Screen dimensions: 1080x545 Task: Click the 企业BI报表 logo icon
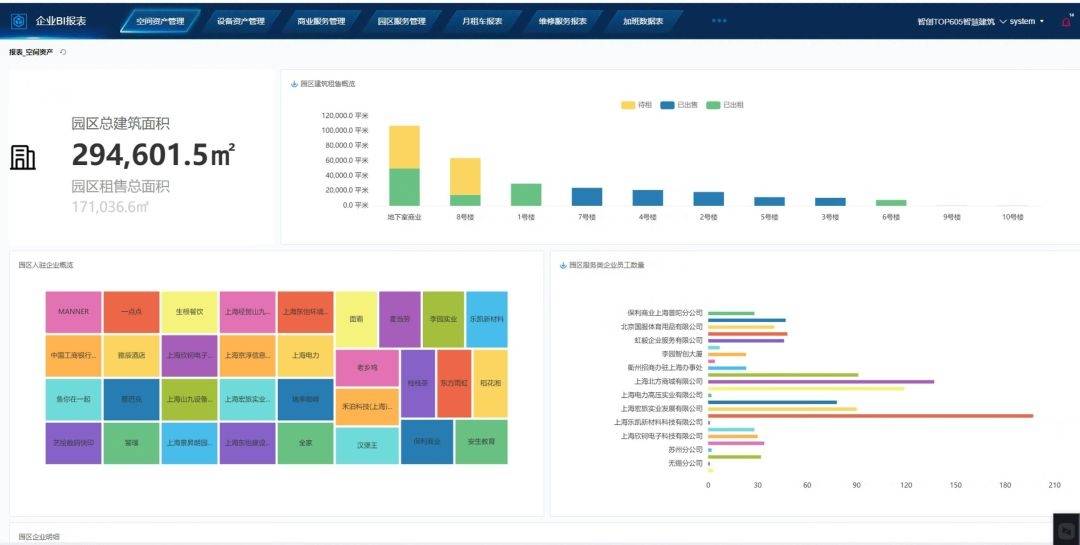point(19,21)
